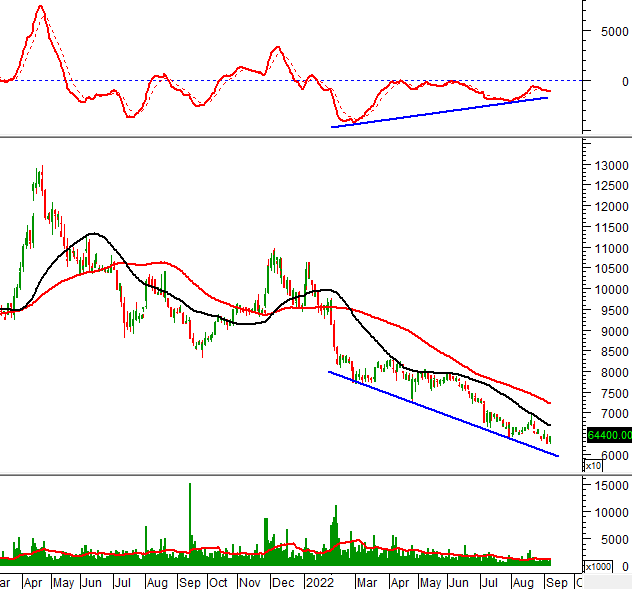Click the highest candlestick peak near 13000
632x589 pixels.
click(39, 170)
